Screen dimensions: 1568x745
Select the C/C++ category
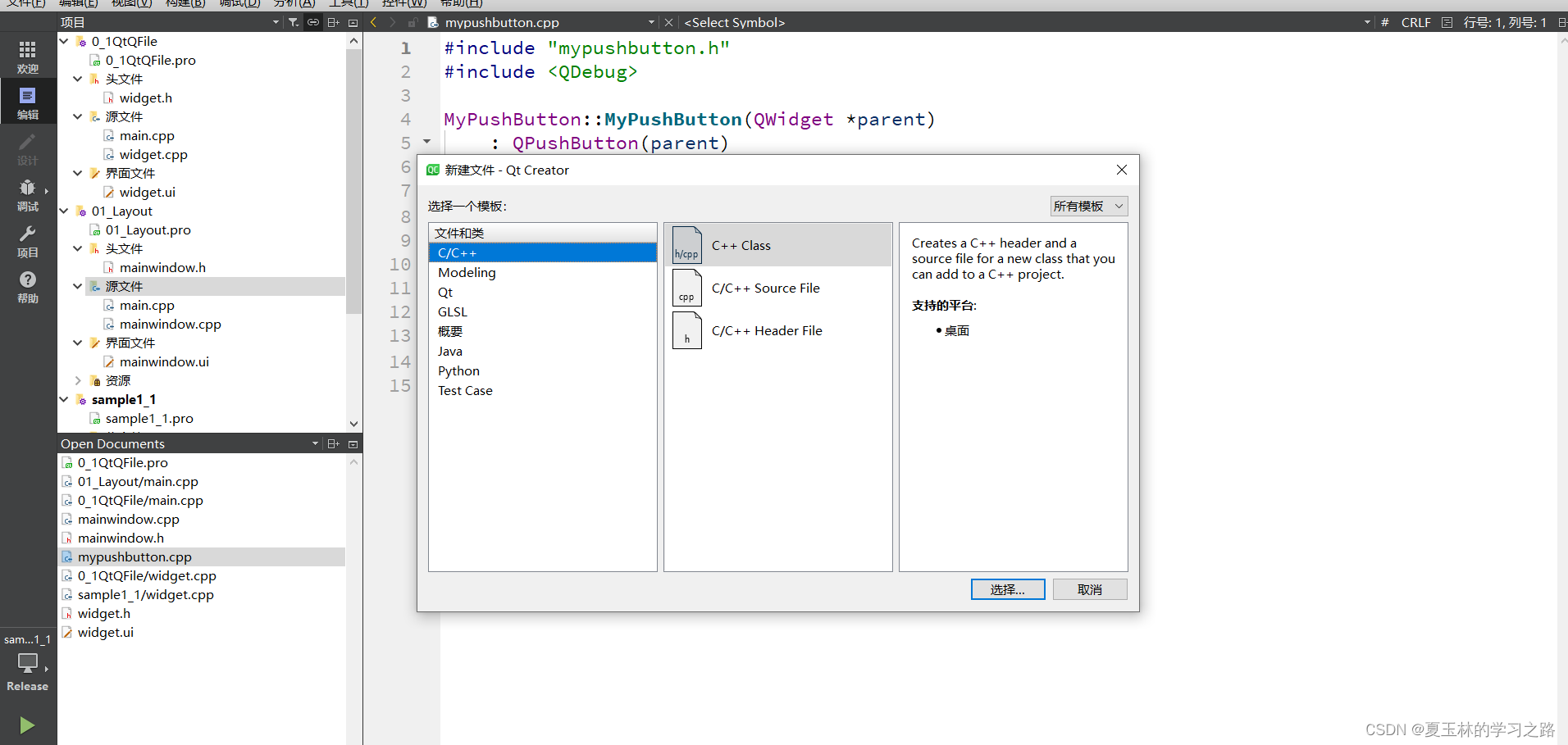(x=542, y=252)
